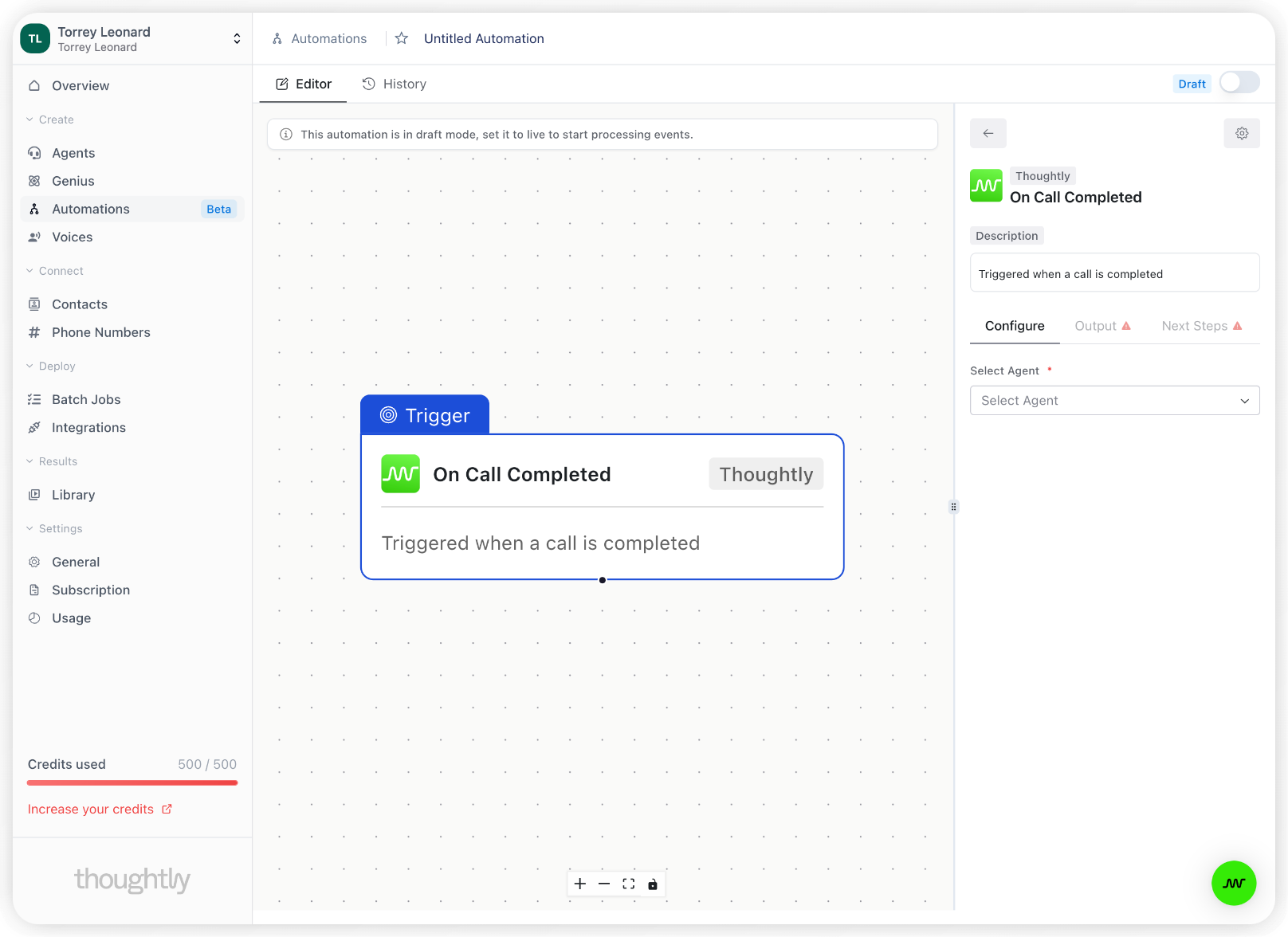This screenshot has width=1288, height=937.
Task: Switch to the History tab
Action: pos(395,84)
